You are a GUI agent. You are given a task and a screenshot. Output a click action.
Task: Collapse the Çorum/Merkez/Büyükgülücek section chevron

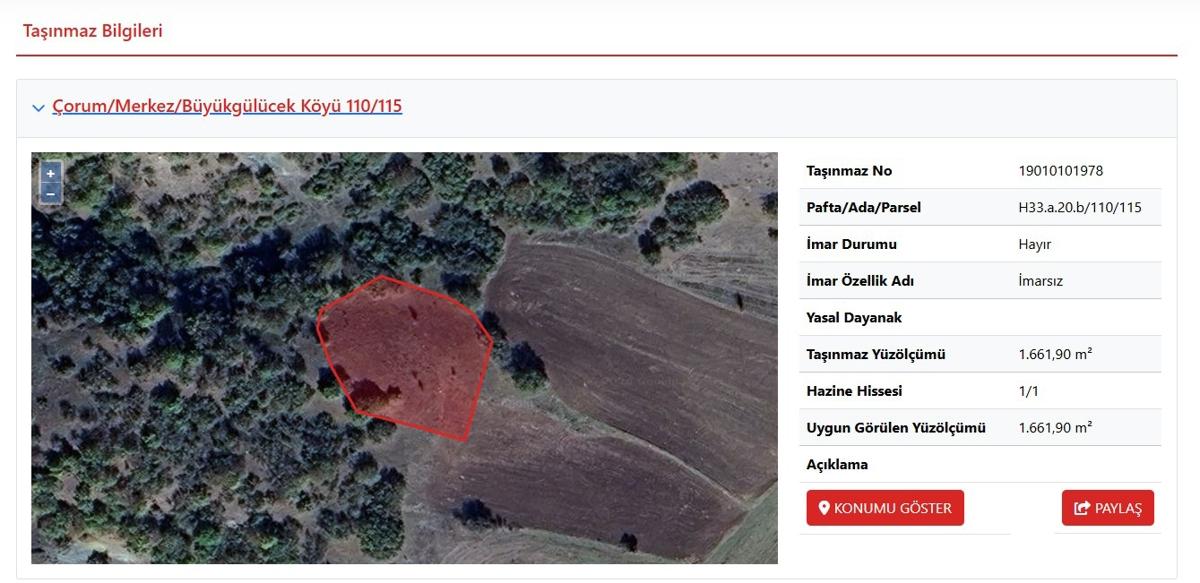tap(39, 108)
